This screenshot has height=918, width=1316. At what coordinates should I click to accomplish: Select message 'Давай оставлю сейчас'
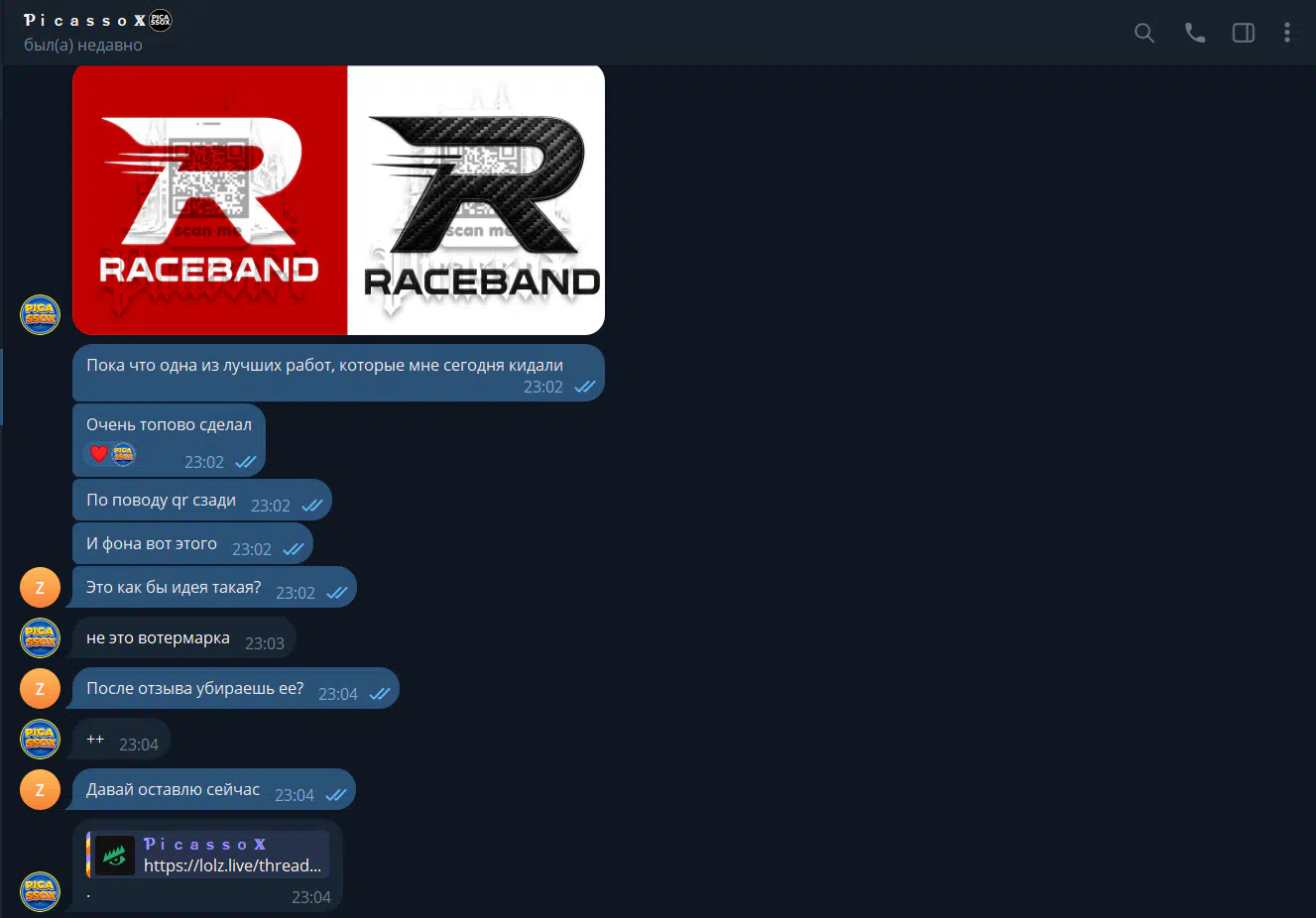tap(211, 789)
